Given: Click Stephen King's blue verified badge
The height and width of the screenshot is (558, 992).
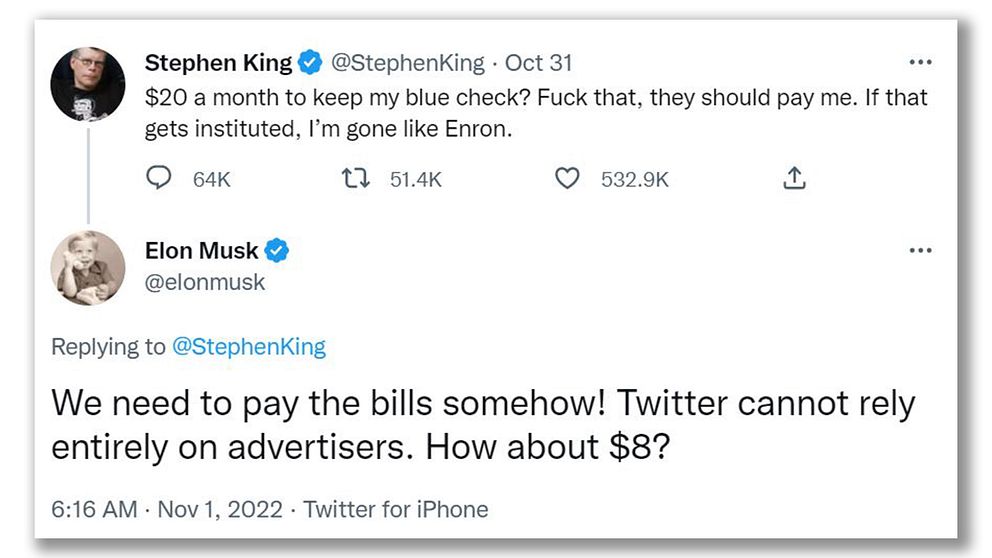Looking at the screenshot, I should [x=310, y=63].
